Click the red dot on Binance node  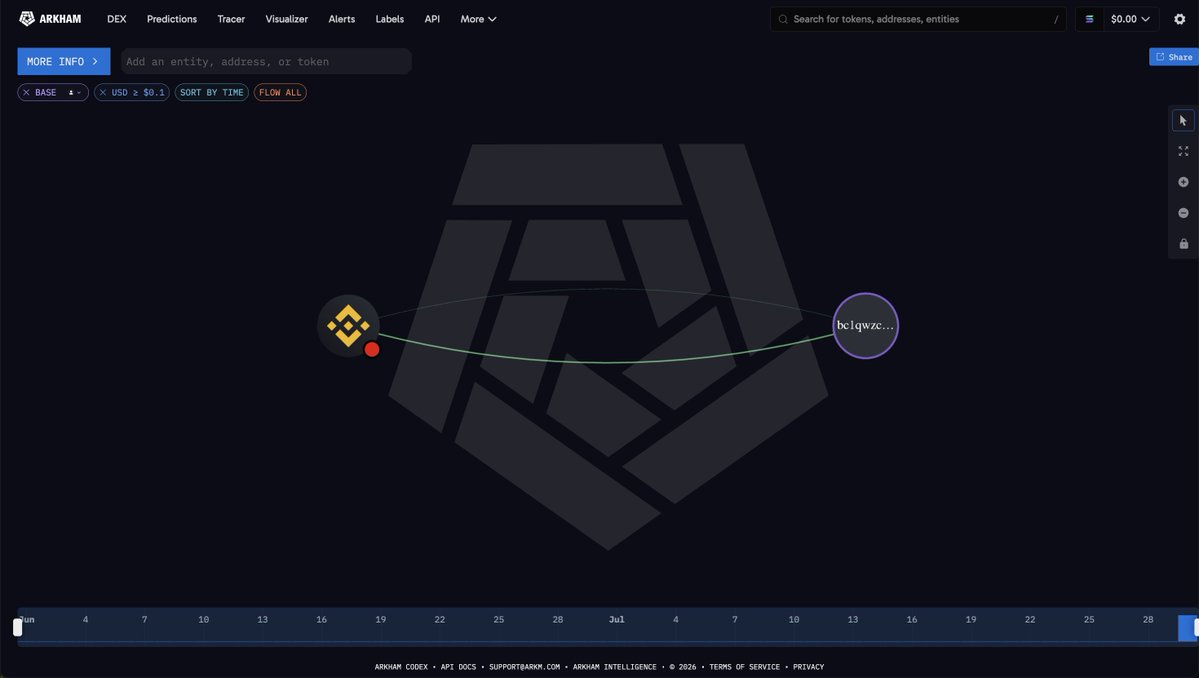372,349
